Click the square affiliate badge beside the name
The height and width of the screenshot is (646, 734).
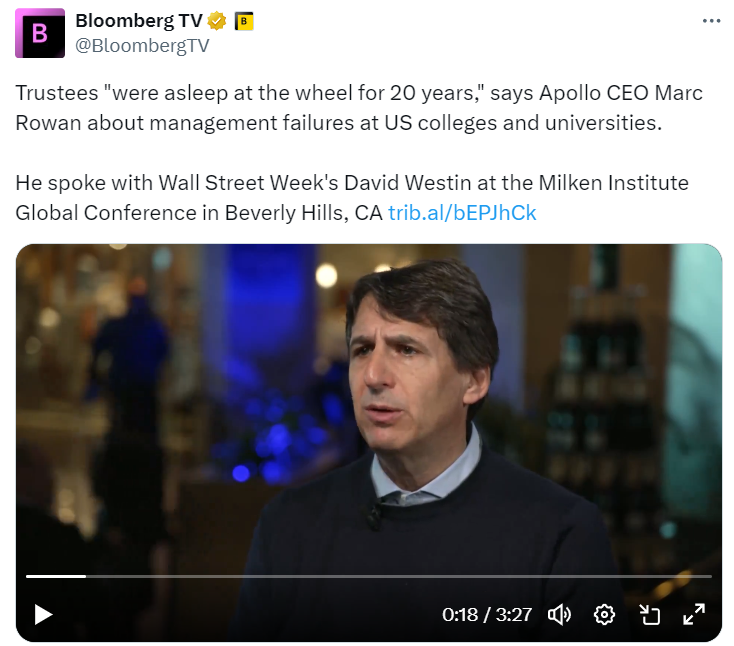(244, 21)
